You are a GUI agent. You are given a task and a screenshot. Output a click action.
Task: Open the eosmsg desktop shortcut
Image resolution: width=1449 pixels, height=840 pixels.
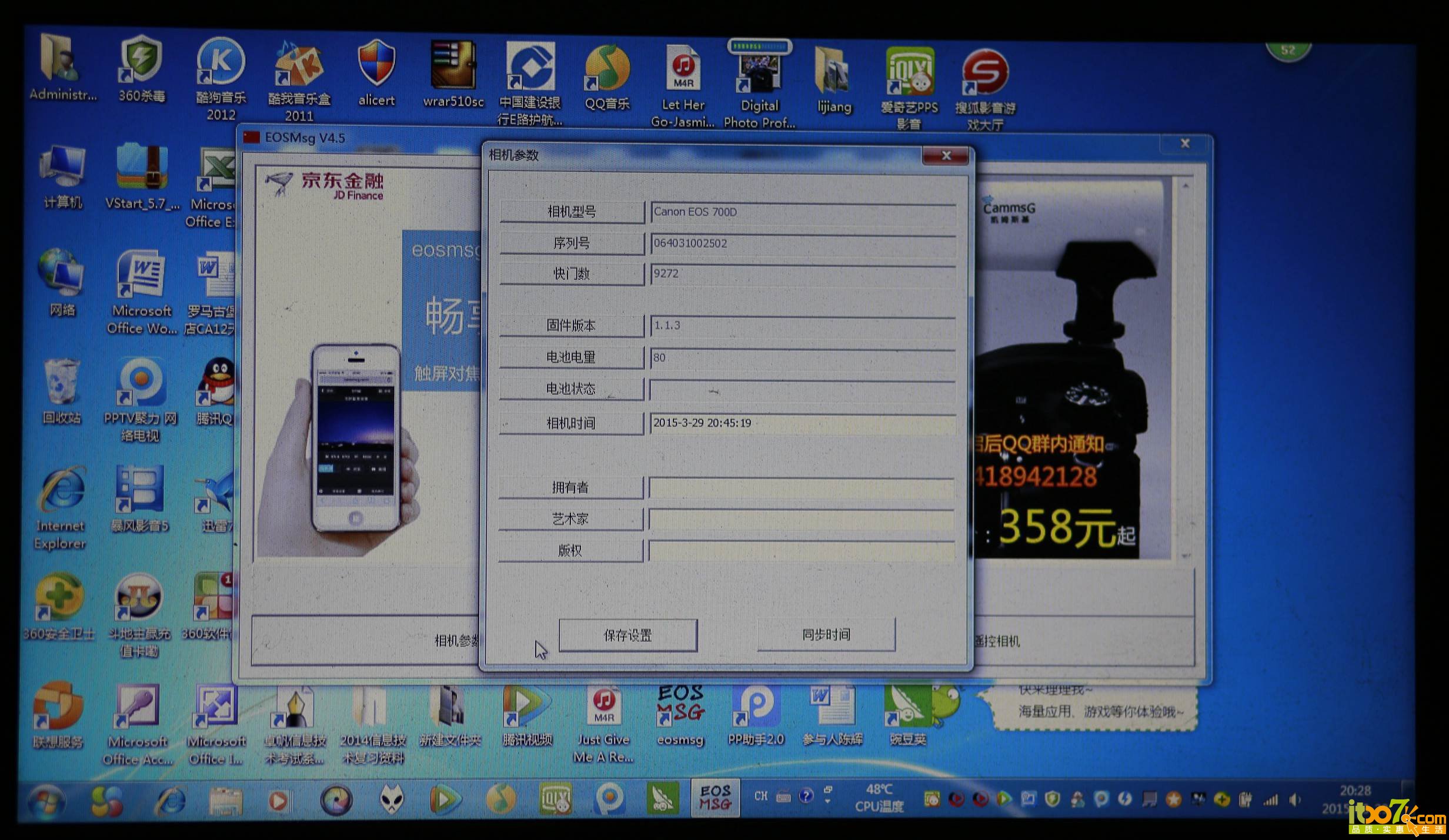pyautogui.click(x=680, y=714)
